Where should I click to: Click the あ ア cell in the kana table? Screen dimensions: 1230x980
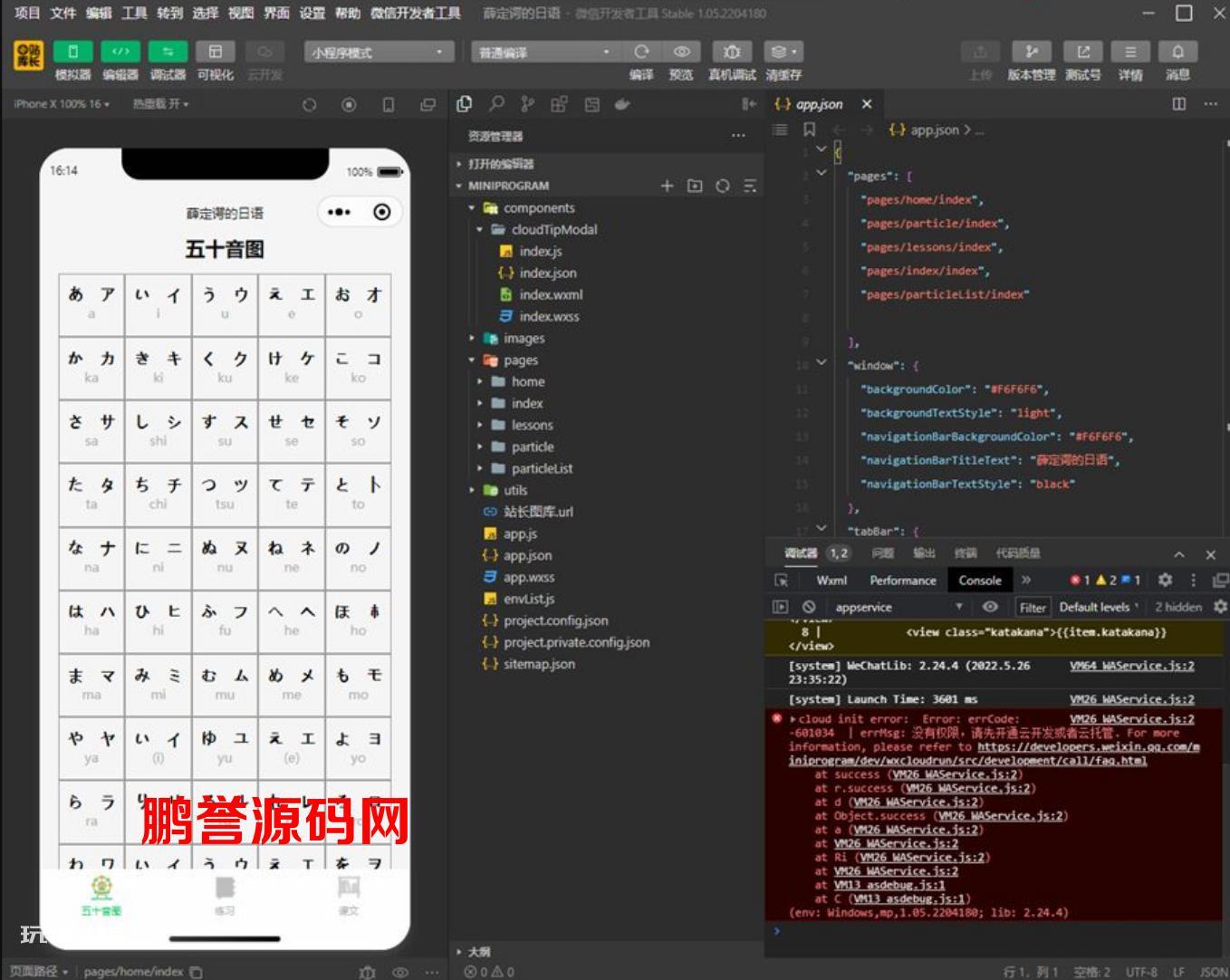[91, 303]
